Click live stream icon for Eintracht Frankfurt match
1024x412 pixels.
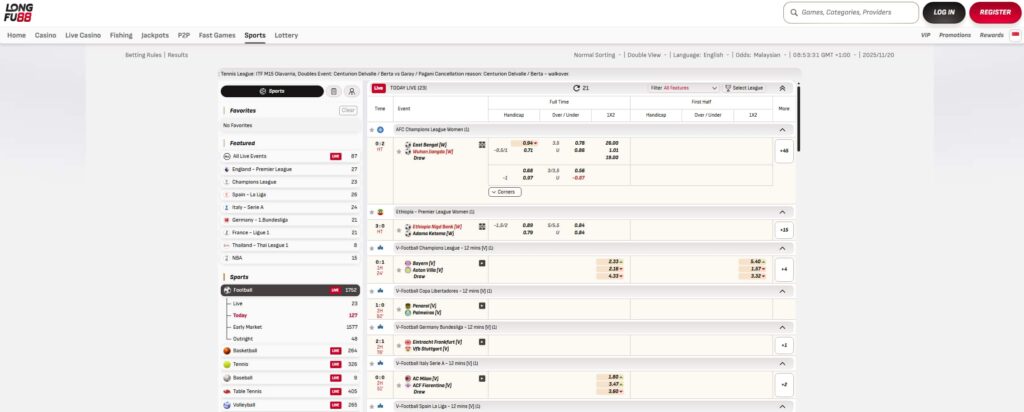(482, 341)
